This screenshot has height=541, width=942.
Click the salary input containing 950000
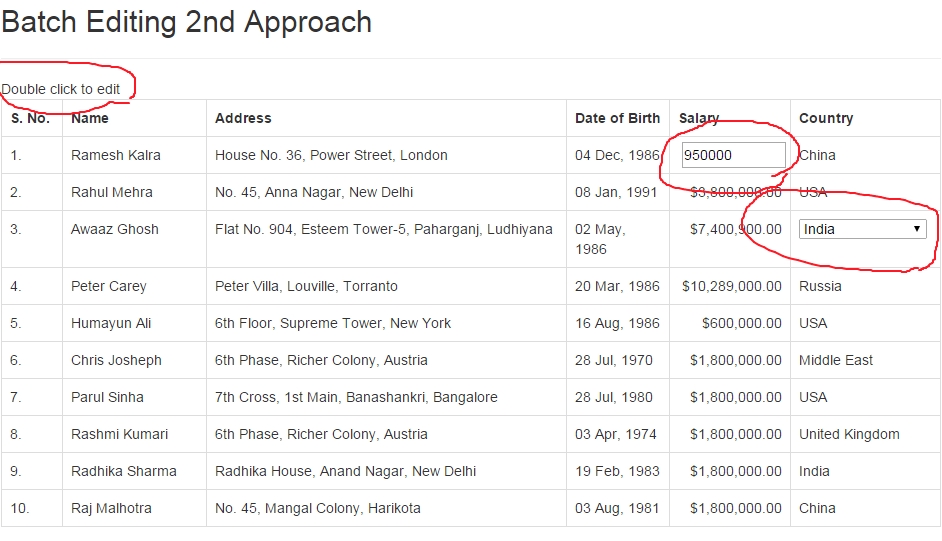[x=734, y=155]
